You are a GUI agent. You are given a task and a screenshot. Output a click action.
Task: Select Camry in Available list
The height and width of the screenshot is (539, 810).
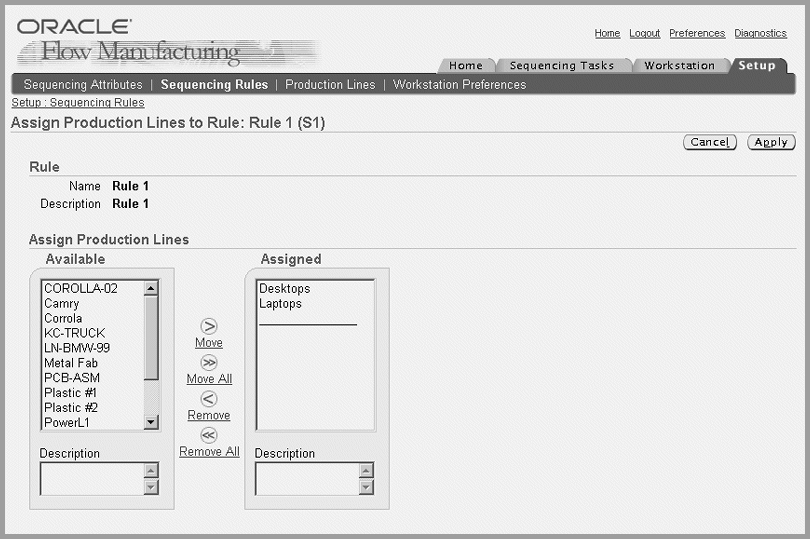[93, 303]
